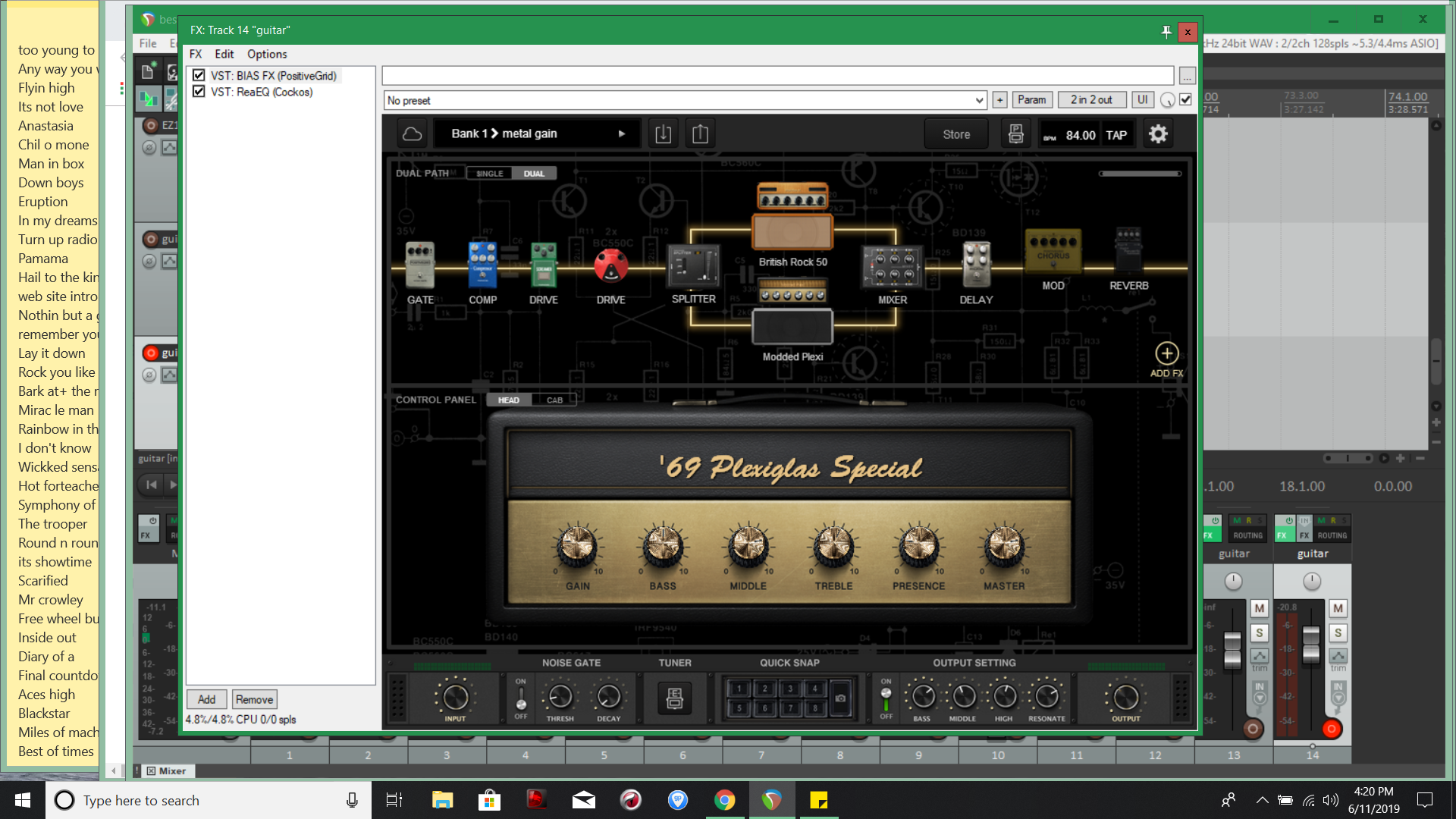1456x819 pixels.
Task: Select the MOD chorus pedal
Action: 1053,251
